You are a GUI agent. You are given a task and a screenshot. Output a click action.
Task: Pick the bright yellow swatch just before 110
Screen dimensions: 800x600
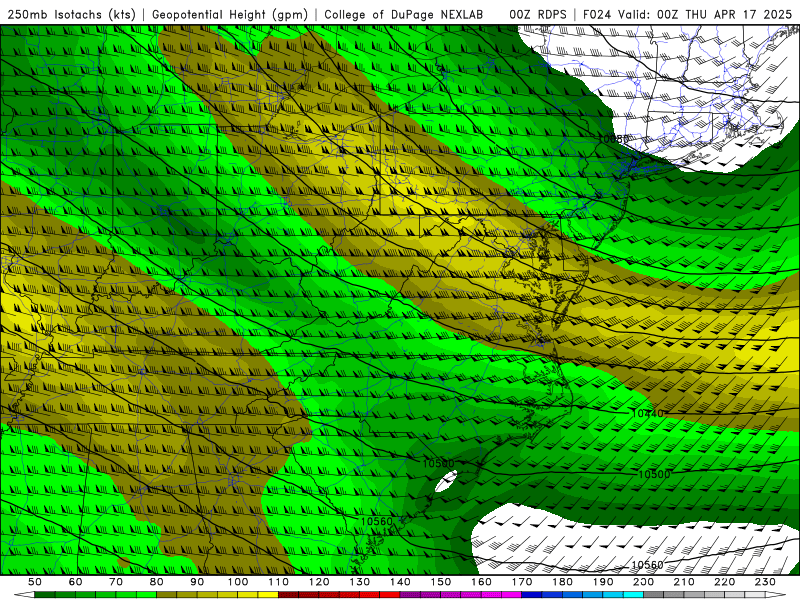[x=268, y=595]
